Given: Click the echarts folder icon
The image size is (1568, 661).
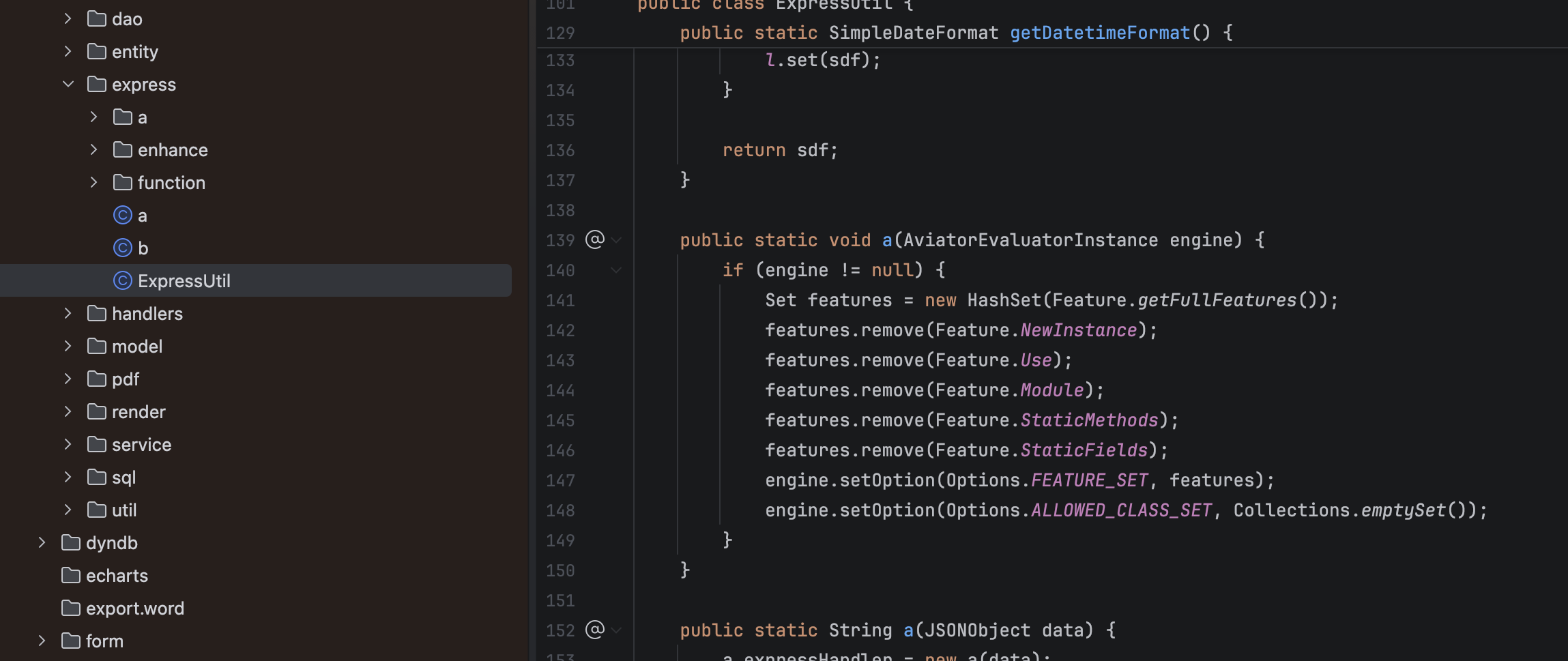Looking at the screenshot, I should tap(71, 575).
